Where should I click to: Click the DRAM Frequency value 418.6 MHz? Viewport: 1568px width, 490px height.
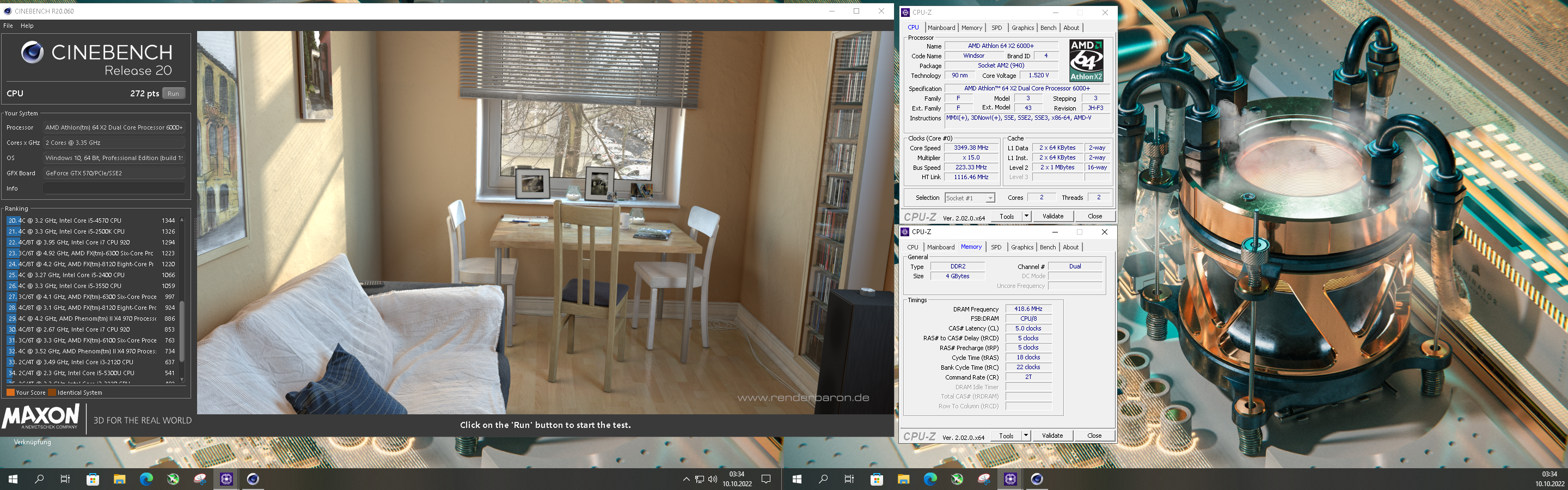point(1028,309)
